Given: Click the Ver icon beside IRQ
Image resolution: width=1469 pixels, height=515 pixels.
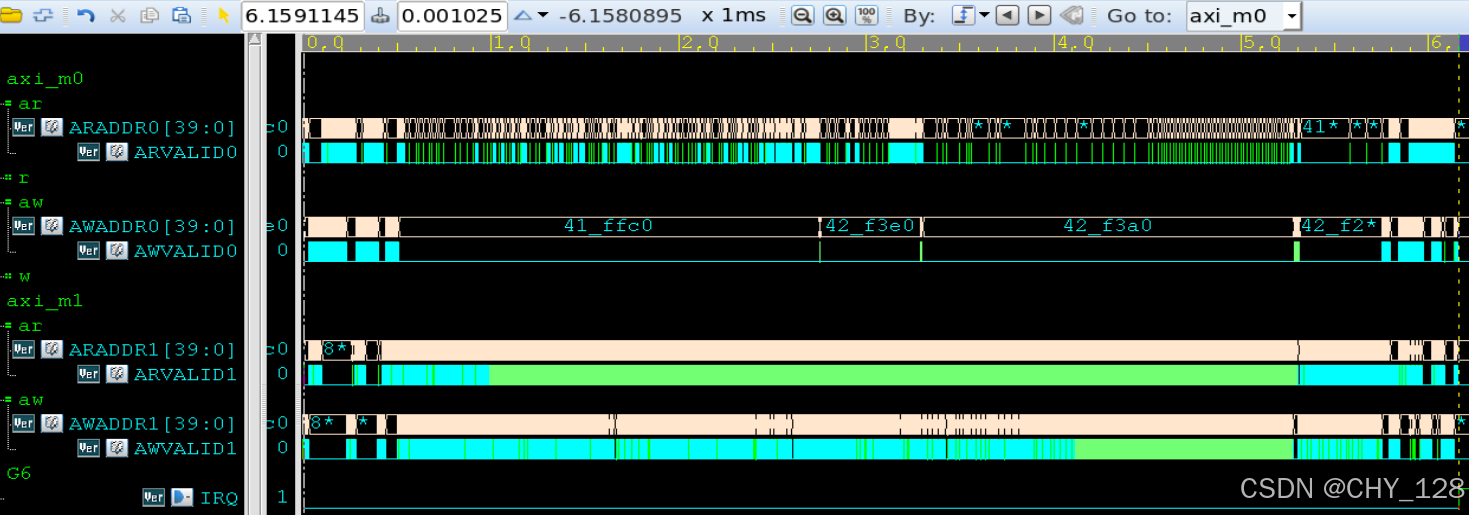Looking at the screenshot, I should (153, 497).
